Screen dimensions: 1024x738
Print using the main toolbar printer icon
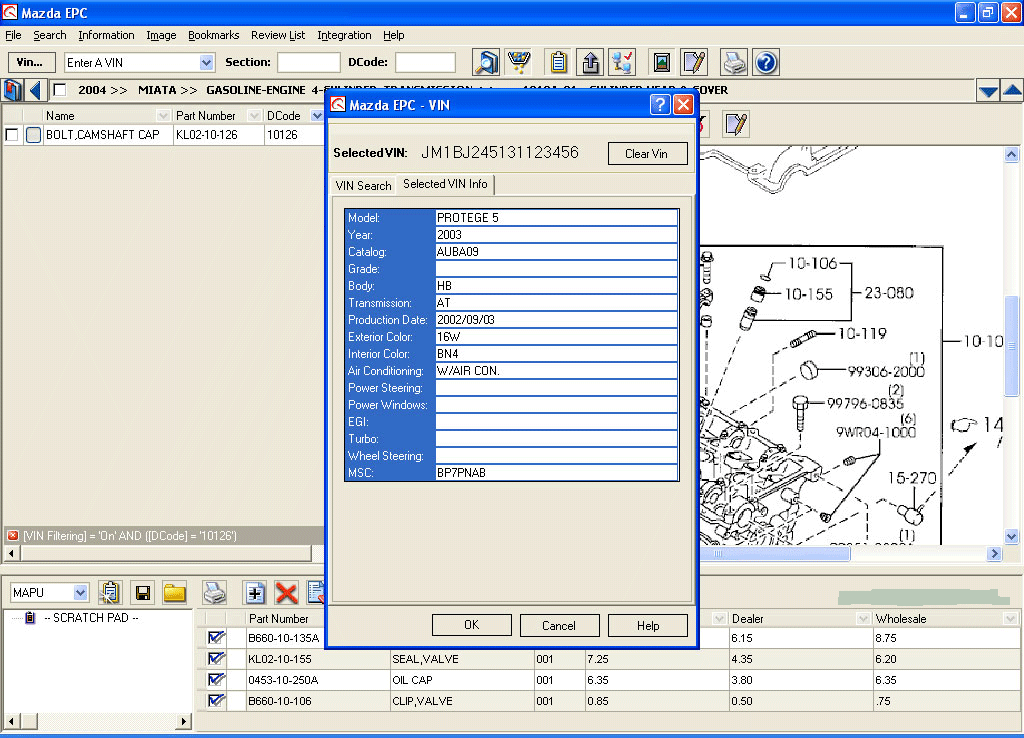[x=733, y=63]
